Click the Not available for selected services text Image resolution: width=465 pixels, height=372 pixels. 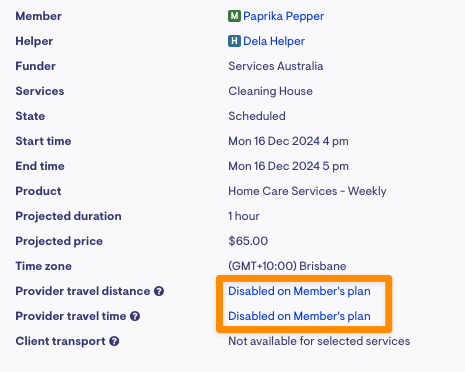pos(319,341)
